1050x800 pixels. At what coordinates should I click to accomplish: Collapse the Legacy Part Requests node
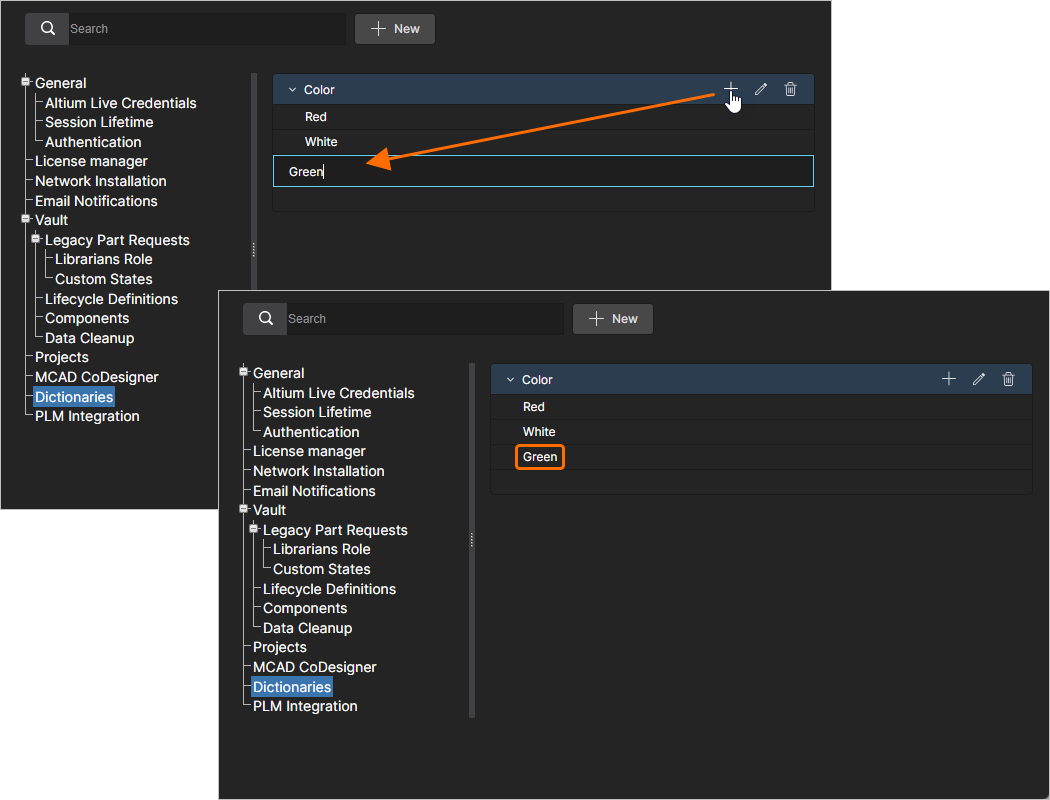[x=253, y=529]
